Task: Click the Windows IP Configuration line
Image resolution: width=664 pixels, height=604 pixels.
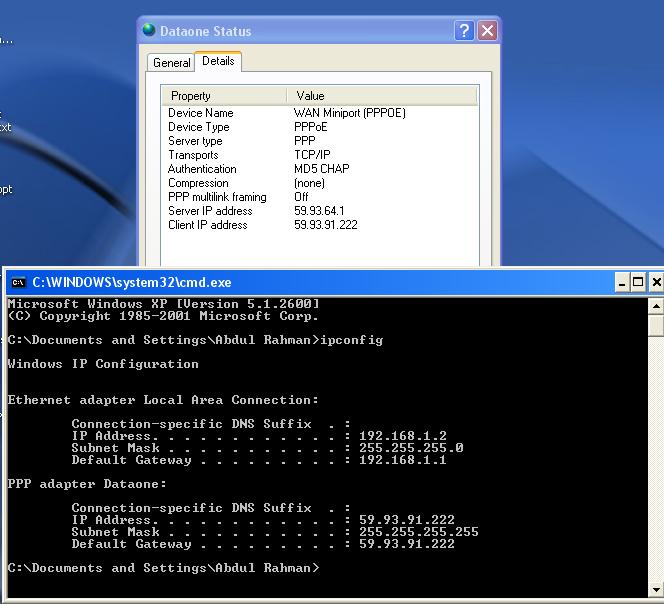Action: click(x=103, y=364)
